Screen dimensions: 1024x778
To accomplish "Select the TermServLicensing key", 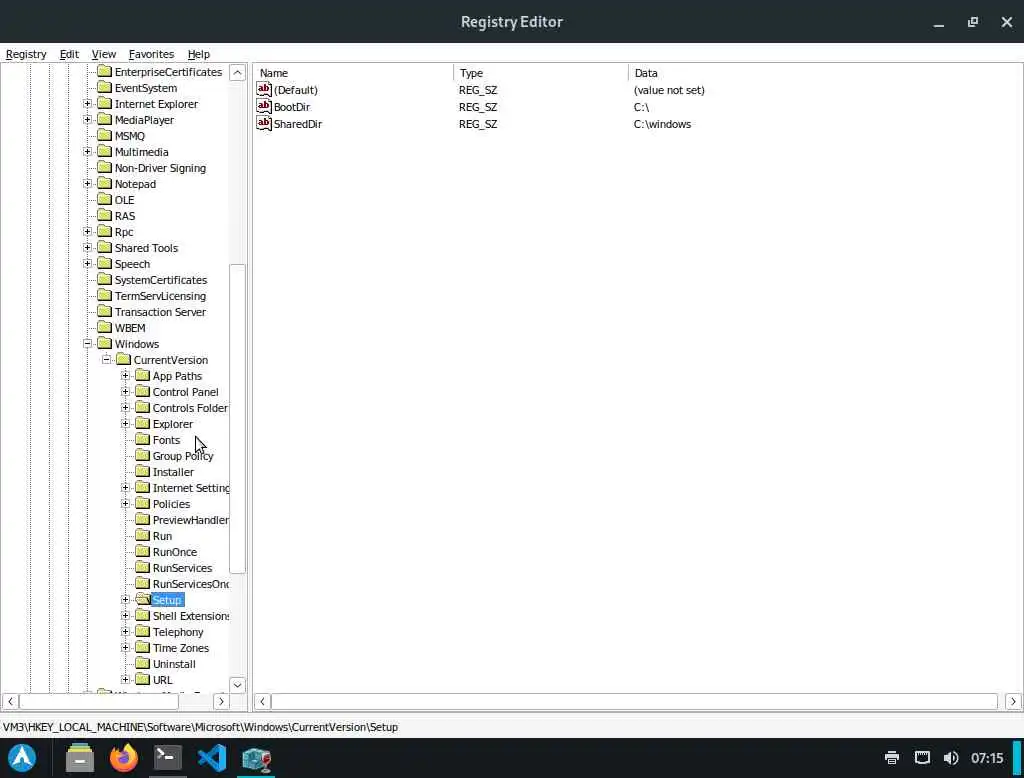I will point(160,296).
